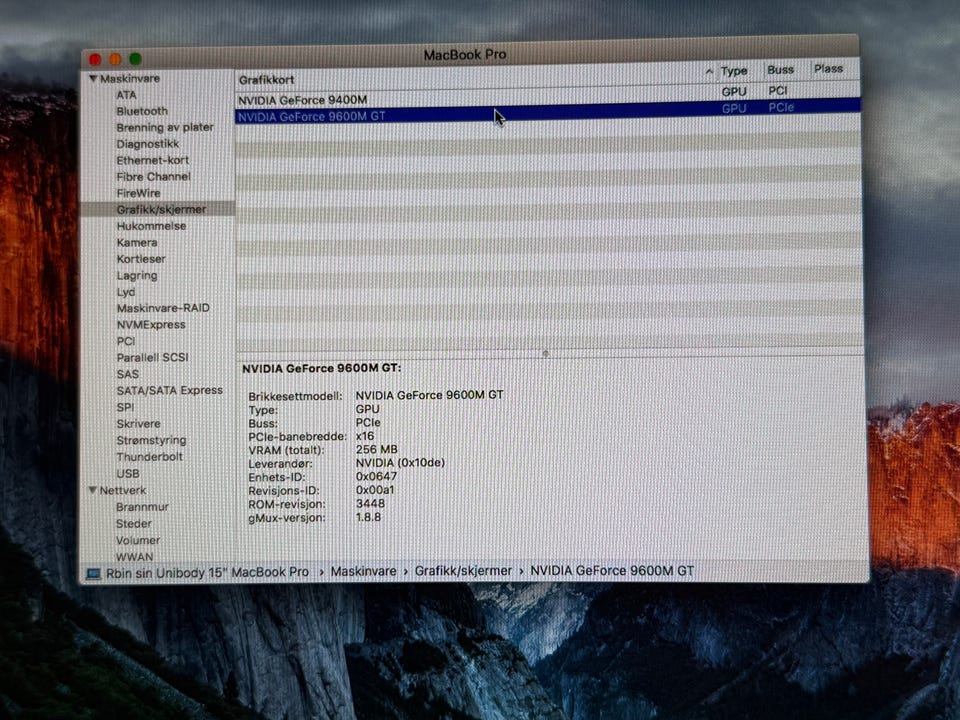Click the split pane divider handle
This screenshot has width=960, height=720.
(546, 353)
